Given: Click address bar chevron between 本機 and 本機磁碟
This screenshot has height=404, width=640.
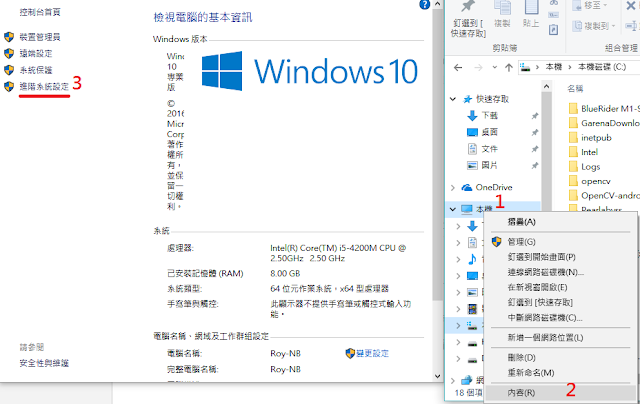Looking at the screenshot, I should click(x=570, y=67).
